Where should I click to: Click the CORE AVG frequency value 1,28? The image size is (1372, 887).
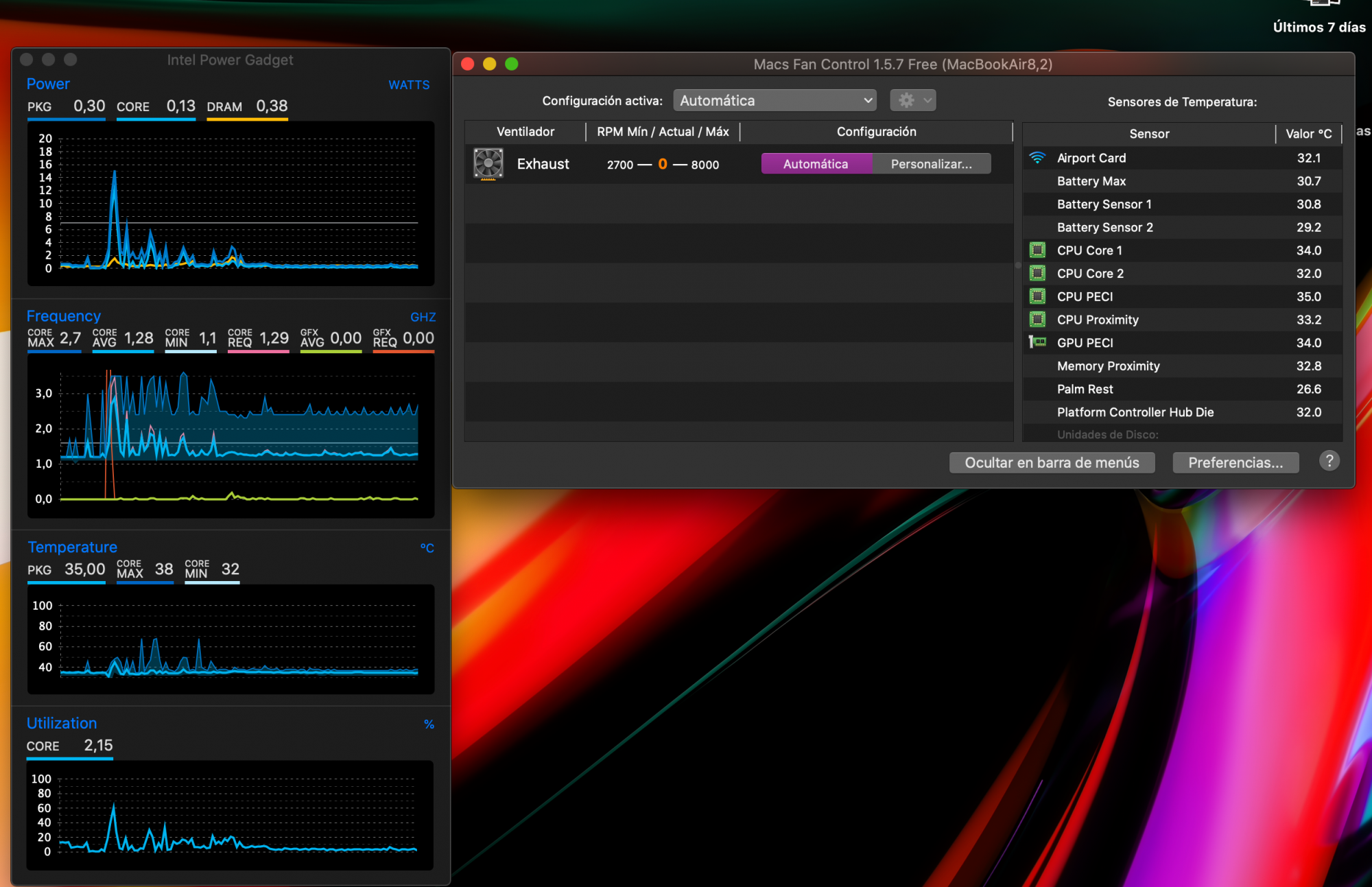click(139, 338)
